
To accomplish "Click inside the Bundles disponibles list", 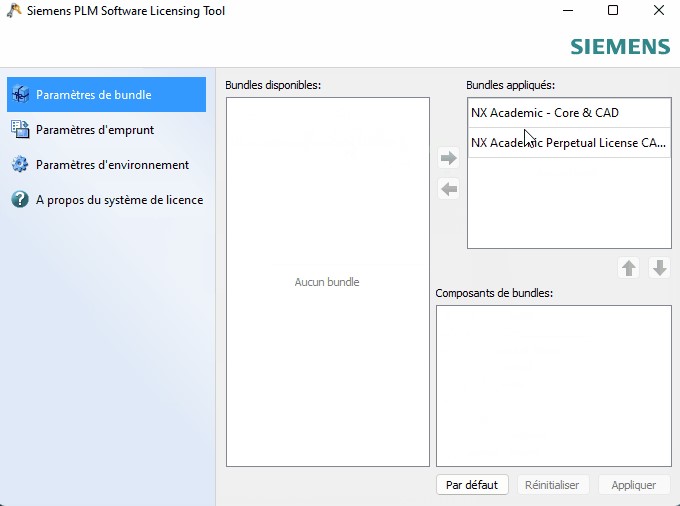I will click(x=328, y=282).
